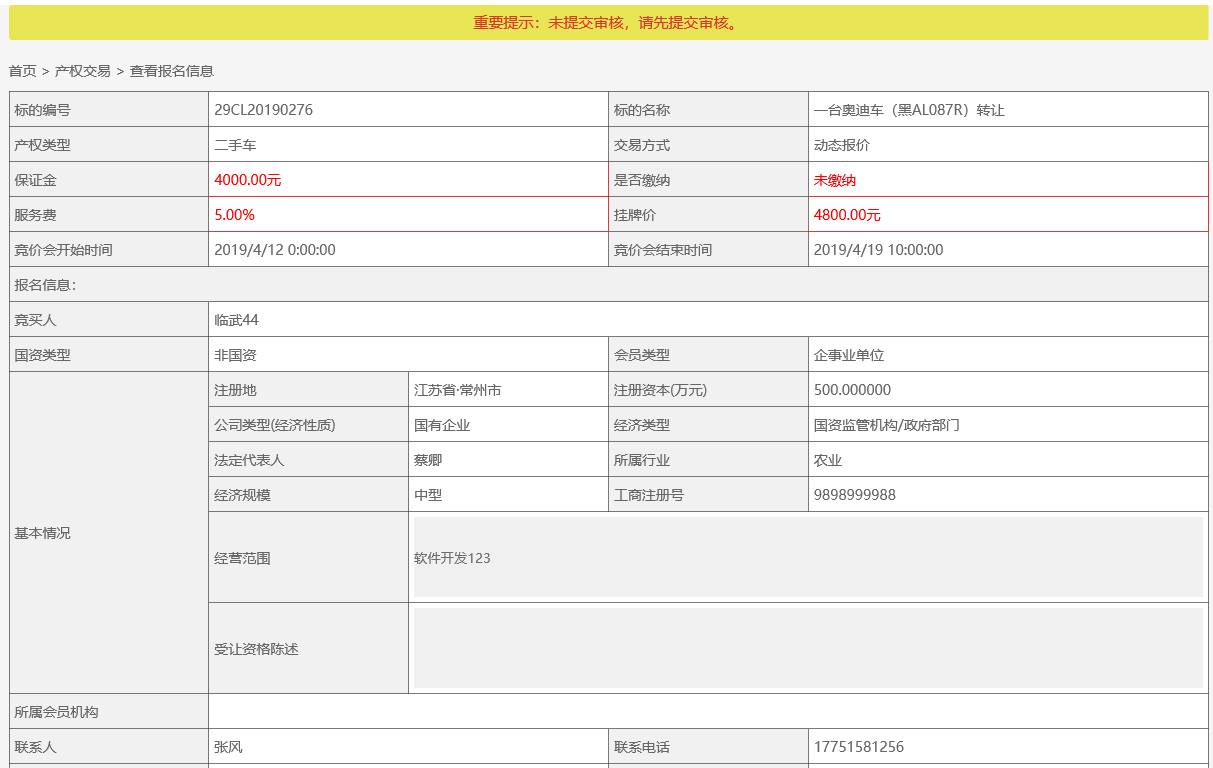The height and width of the screenshot is (768, 1213).
Task: Click the 报名信息 section header row
Action: coord(608,285)
